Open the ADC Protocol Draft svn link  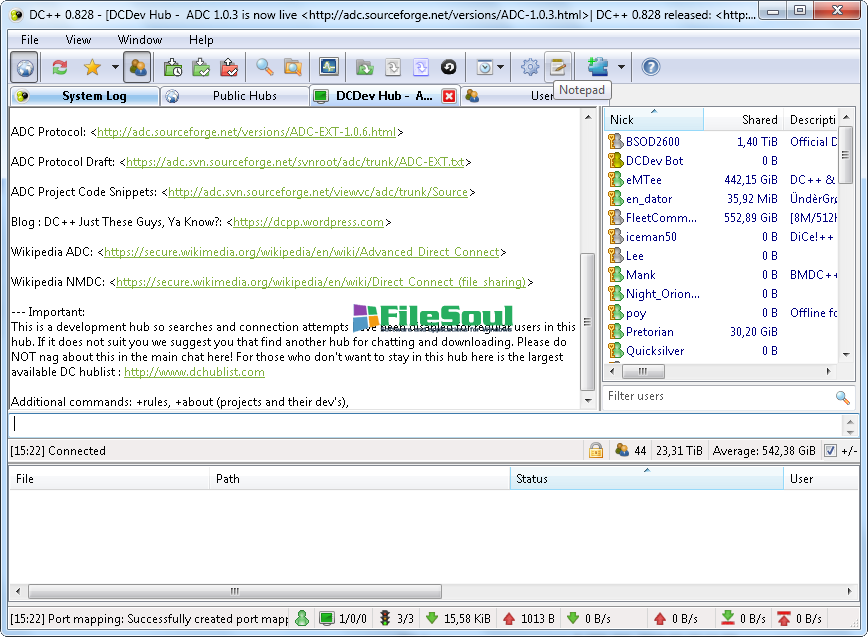[295, 162]
